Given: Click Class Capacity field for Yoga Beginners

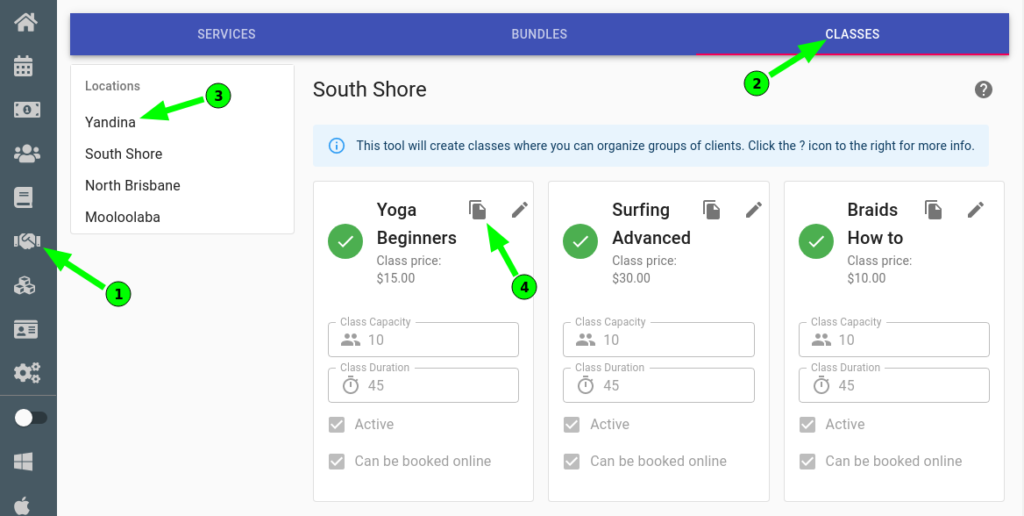Looking at the screenshot, I should pyautogui.click(x=423, y=340).
